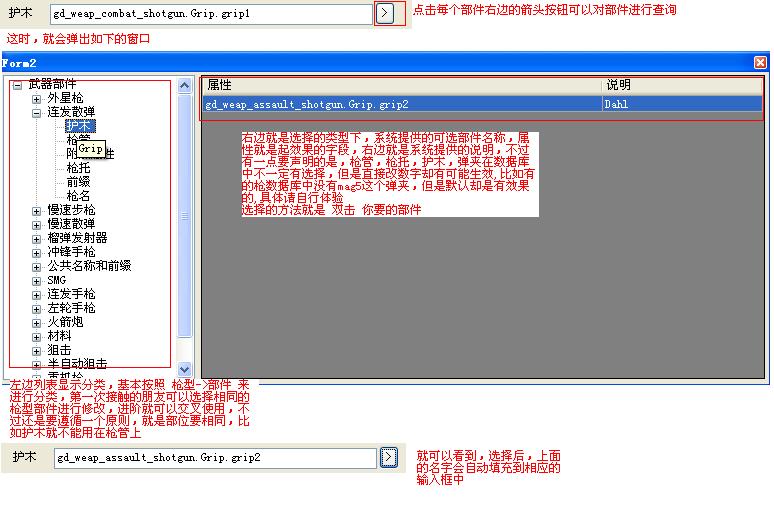
Task: Collapse the 连发散弹 tree node
Action: 37,113
